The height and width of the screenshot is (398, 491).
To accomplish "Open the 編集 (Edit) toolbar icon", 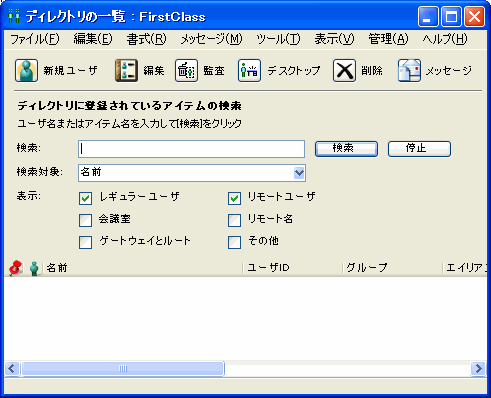I will pyautogui.click(x=126, y=70).
